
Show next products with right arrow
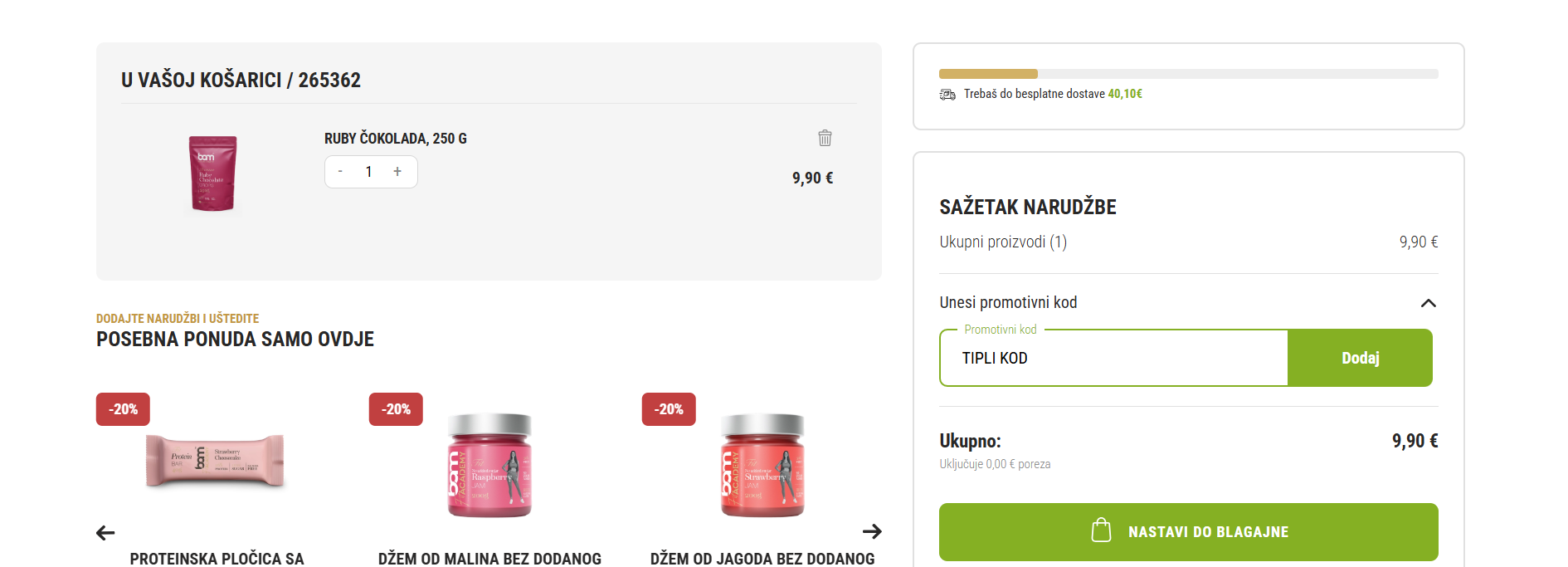click(872, 531)
